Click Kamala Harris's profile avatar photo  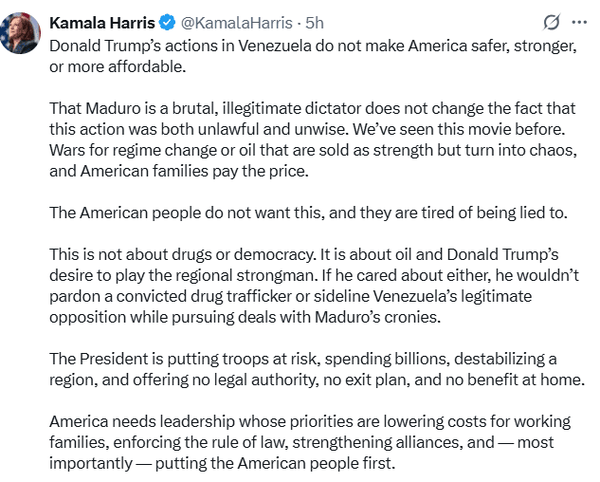(24, 35)
